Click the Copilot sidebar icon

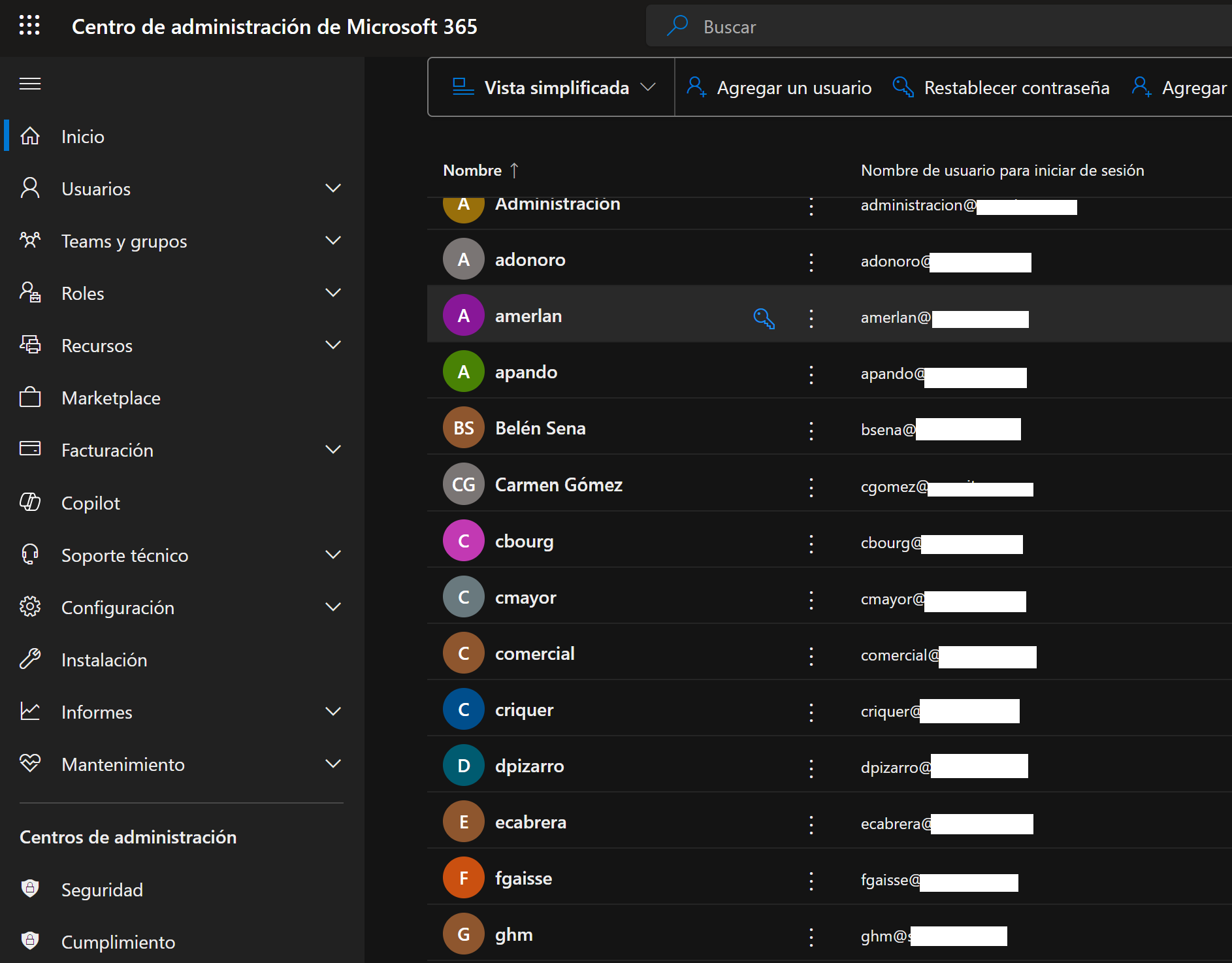point(30,502)
